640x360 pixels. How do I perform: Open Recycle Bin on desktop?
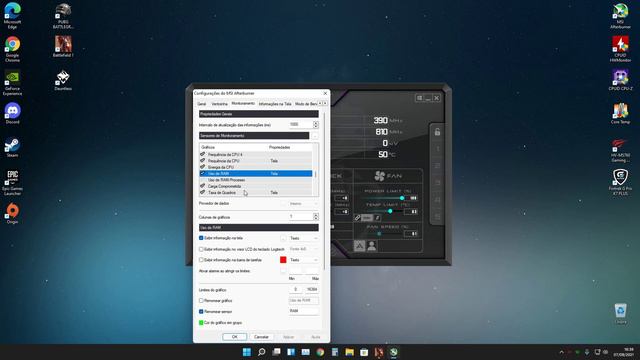pyautogui.click(x=620, y=313)
